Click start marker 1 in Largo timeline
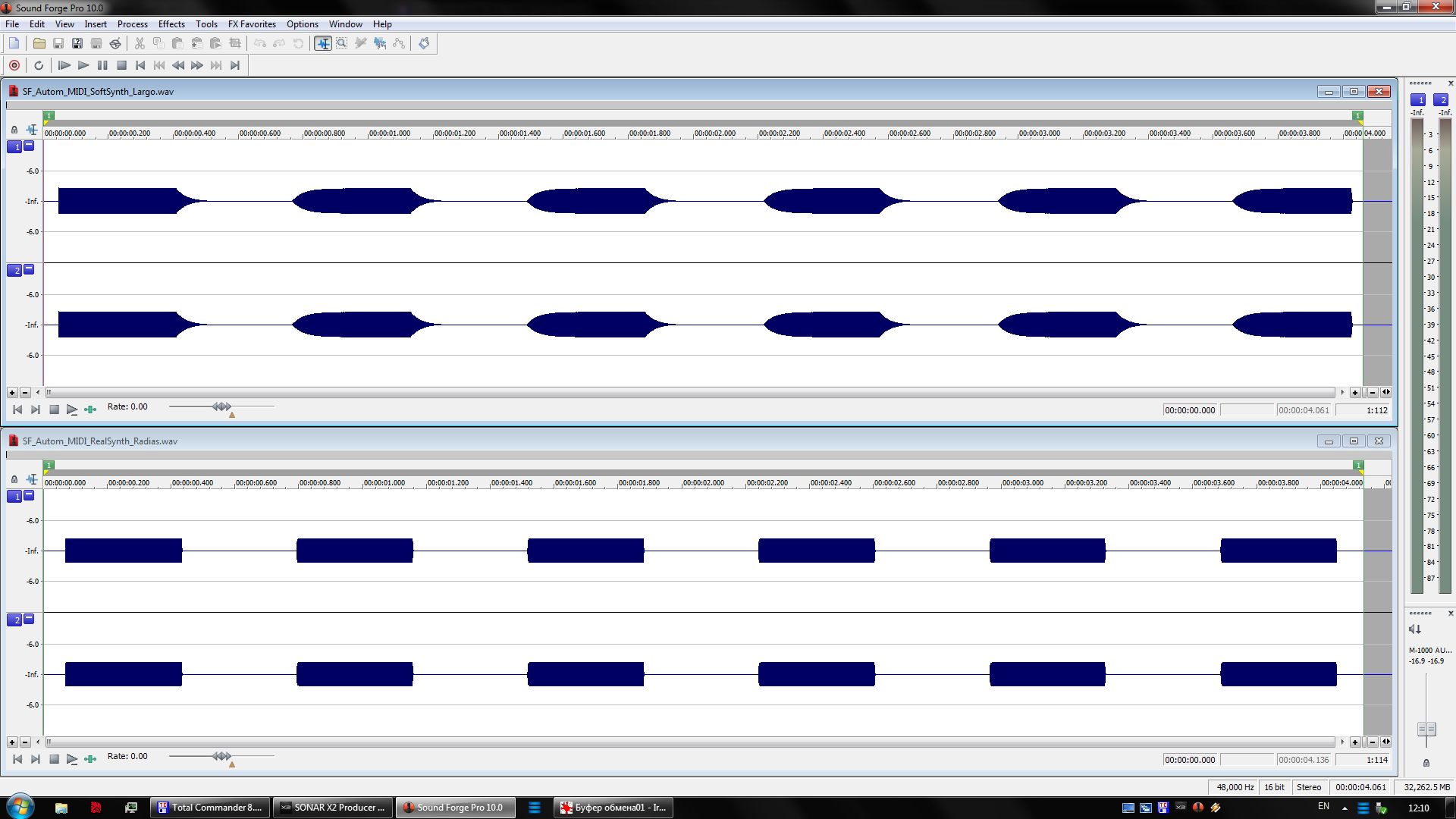The height and width of the screenshot is (819, 1456). pos(49,117)
